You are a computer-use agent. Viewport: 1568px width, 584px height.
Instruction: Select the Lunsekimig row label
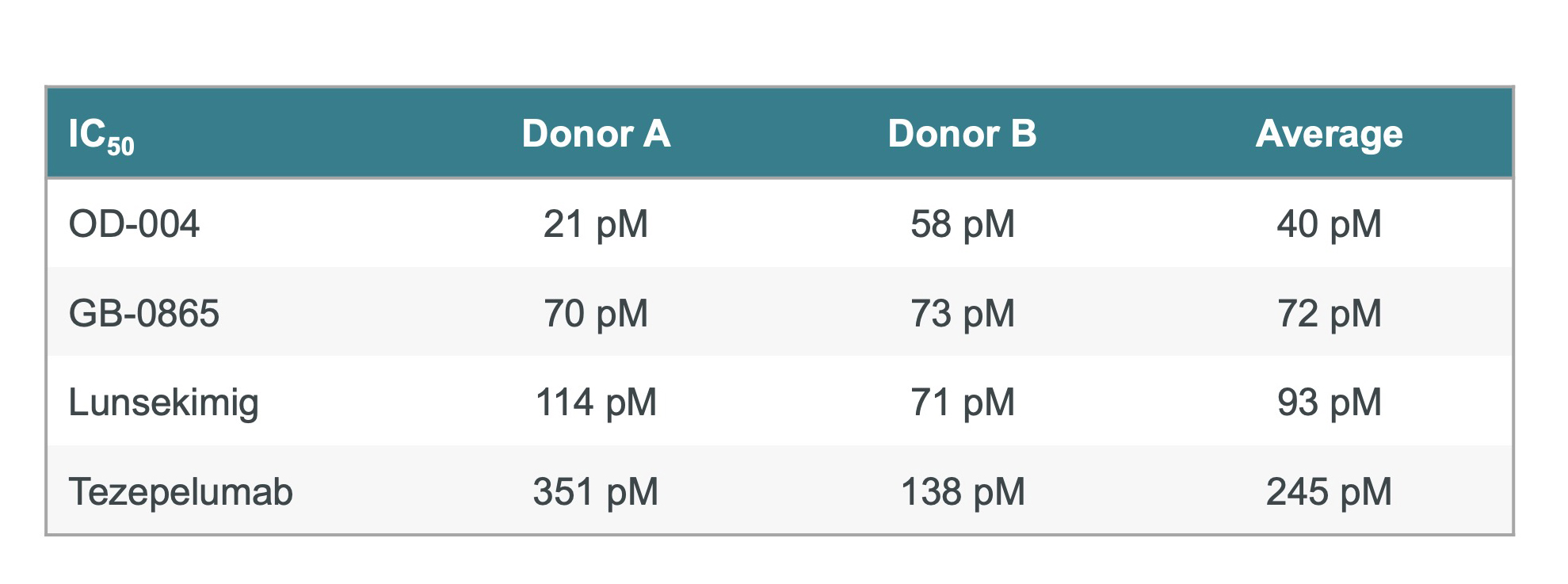pyautogui.click(x=163, y=403)
